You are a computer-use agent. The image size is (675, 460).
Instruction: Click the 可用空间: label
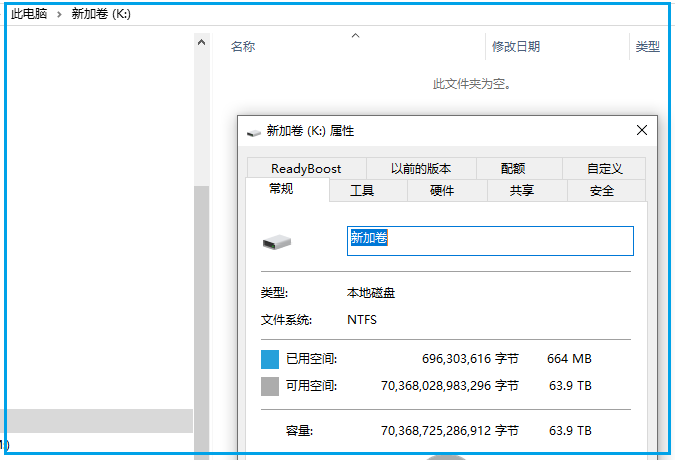(311, 386)
